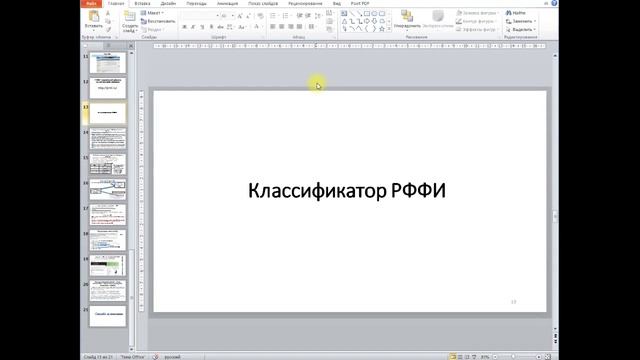The height and width of the screenshot is (360, 640).
Task: Toggle italic formatting (К)
Action: [193, 27]
